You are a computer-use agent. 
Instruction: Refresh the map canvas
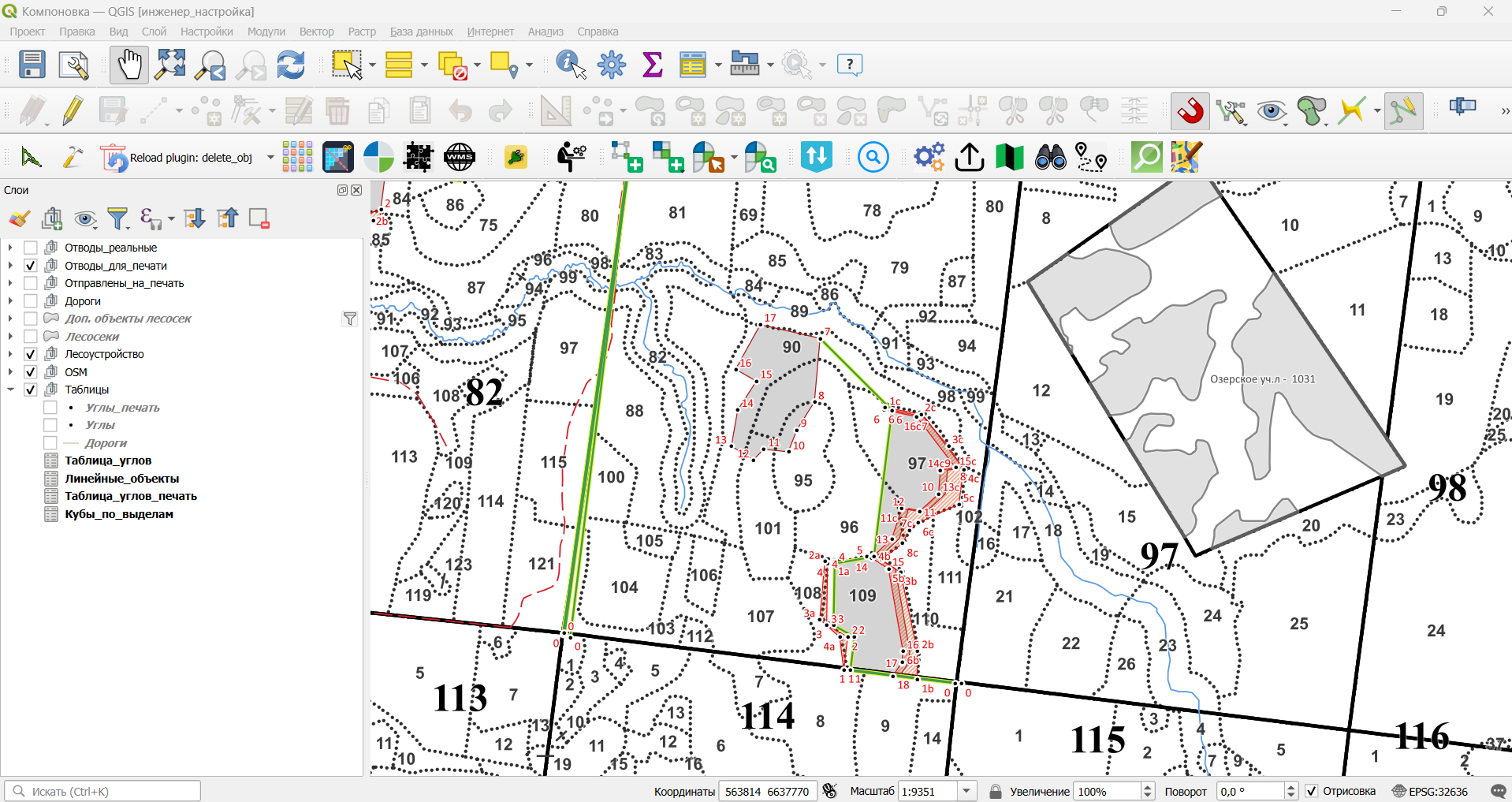coord(291,65)
